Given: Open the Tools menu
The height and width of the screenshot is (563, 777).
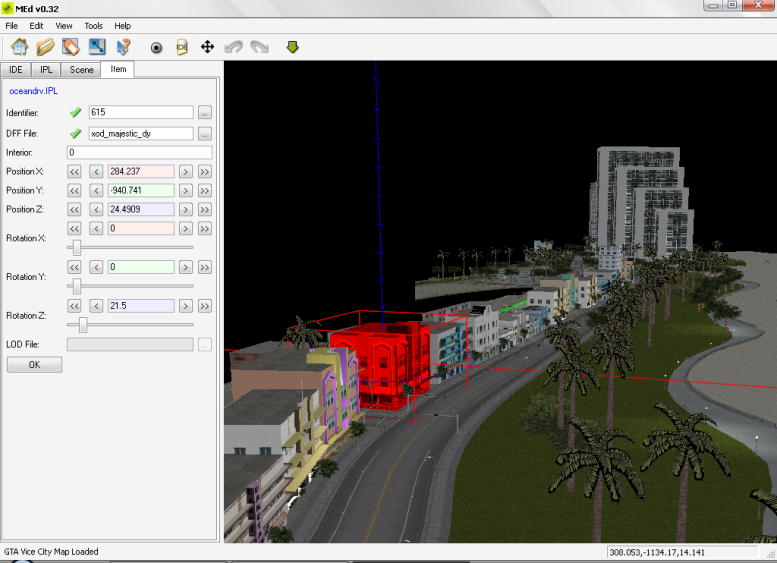Looking at the screenshot, I should tap(93, 25).
